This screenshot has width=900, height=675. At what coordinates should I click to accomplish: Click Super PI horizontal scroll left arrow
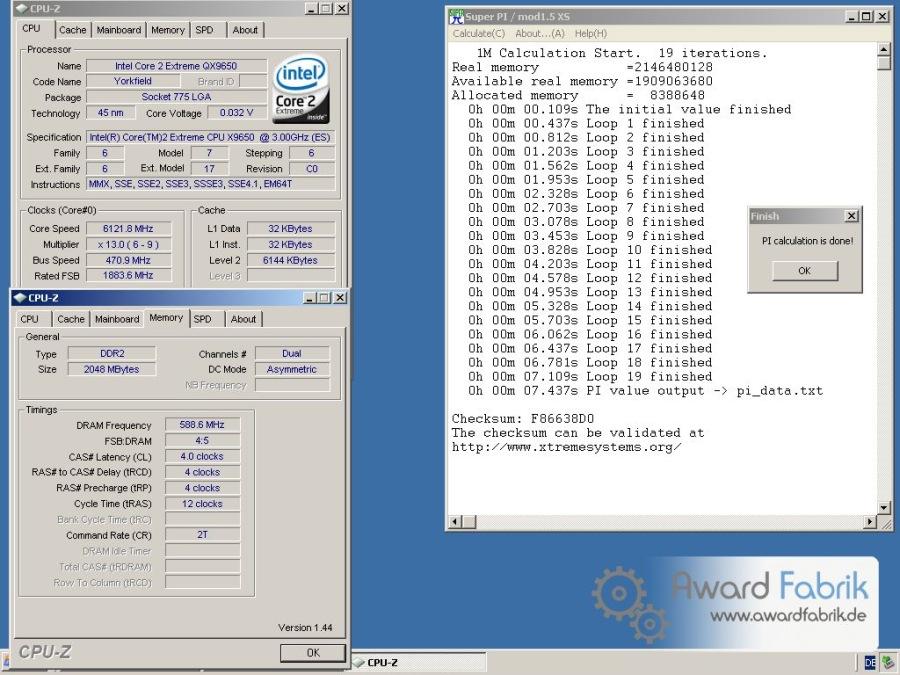[455, 522]
